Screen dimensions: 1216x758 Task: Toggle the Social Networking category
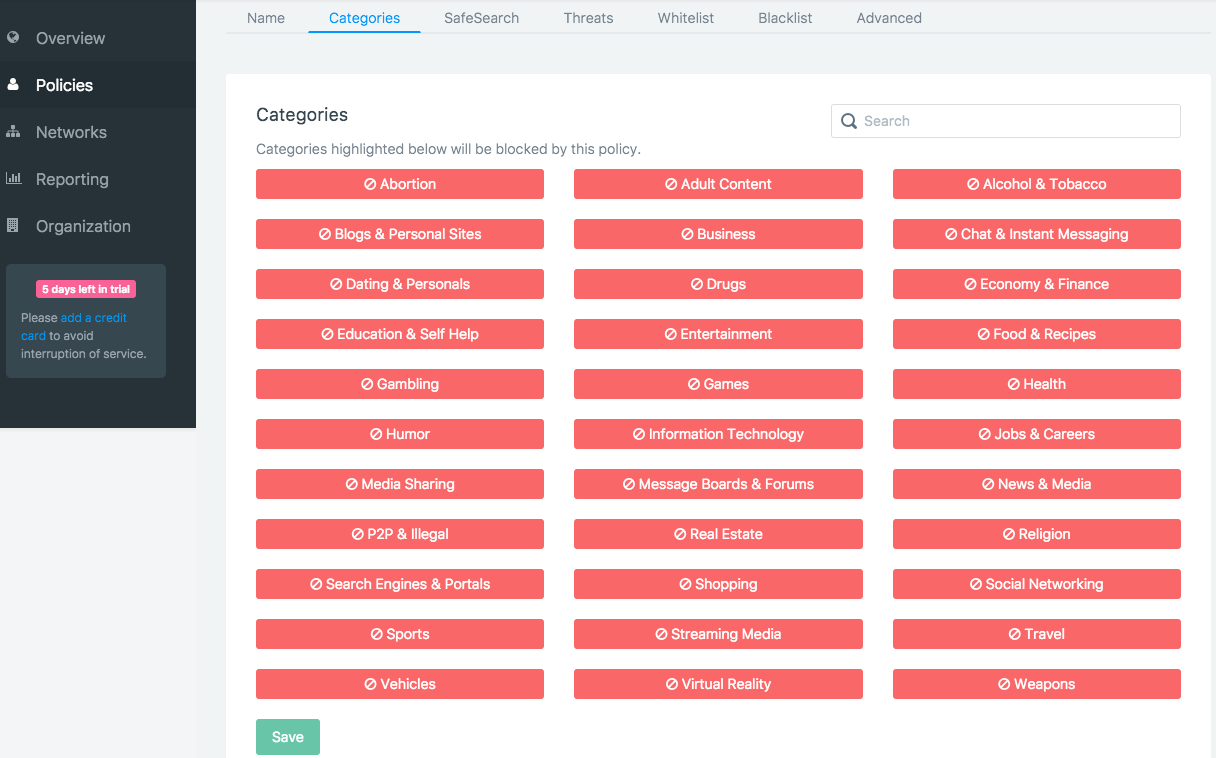click(1037, 584)
